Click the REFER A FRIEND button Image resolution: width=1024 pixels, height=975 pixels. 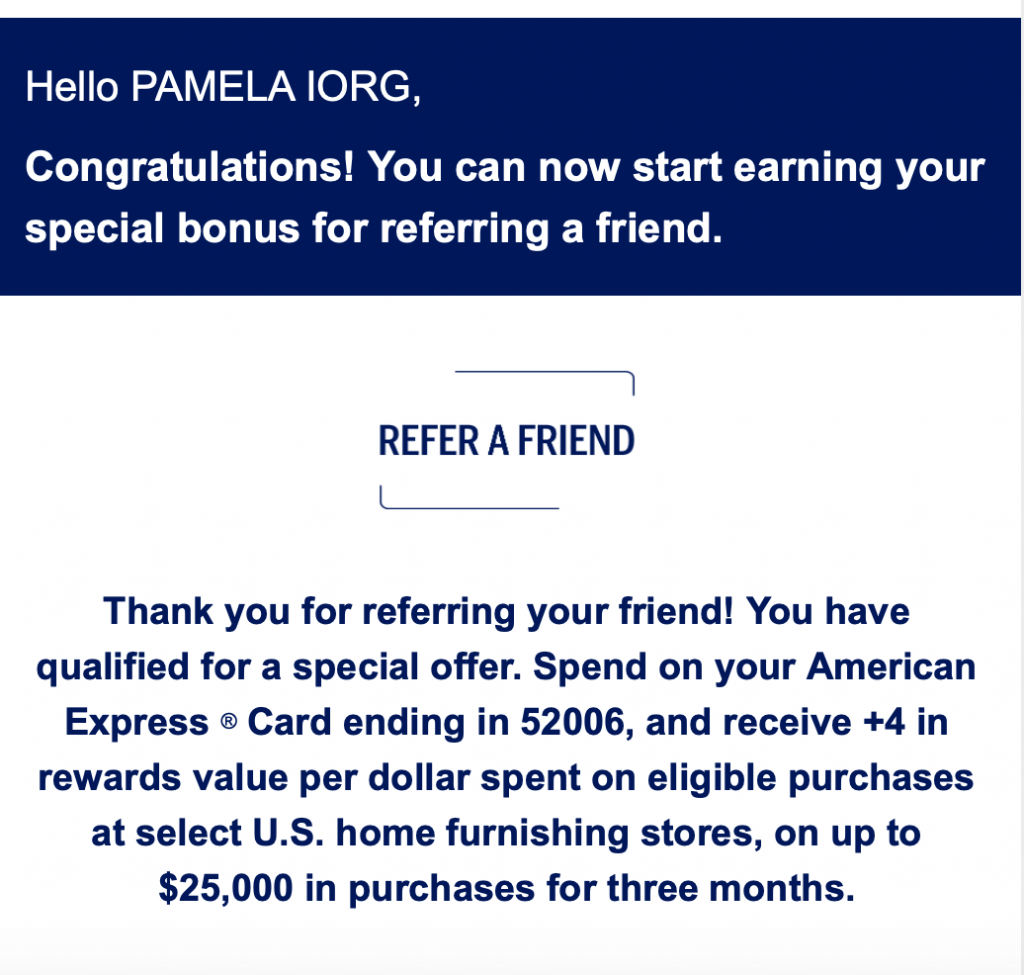[x=506, y=441]
